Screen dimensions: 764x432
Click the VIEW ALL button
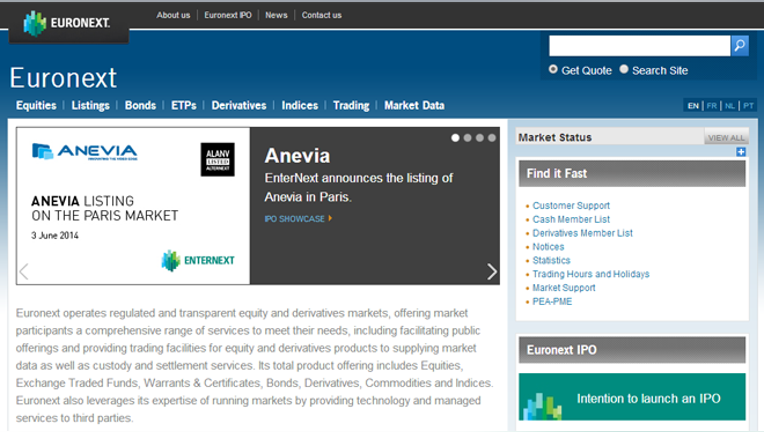point(726,138)
